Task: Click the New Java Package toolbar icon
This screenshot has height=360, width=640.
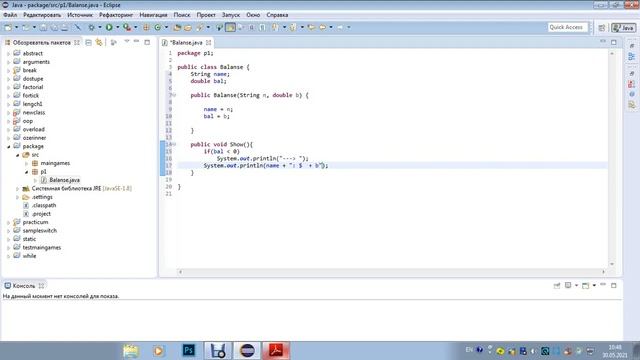Action: click(x=146, y=27)
